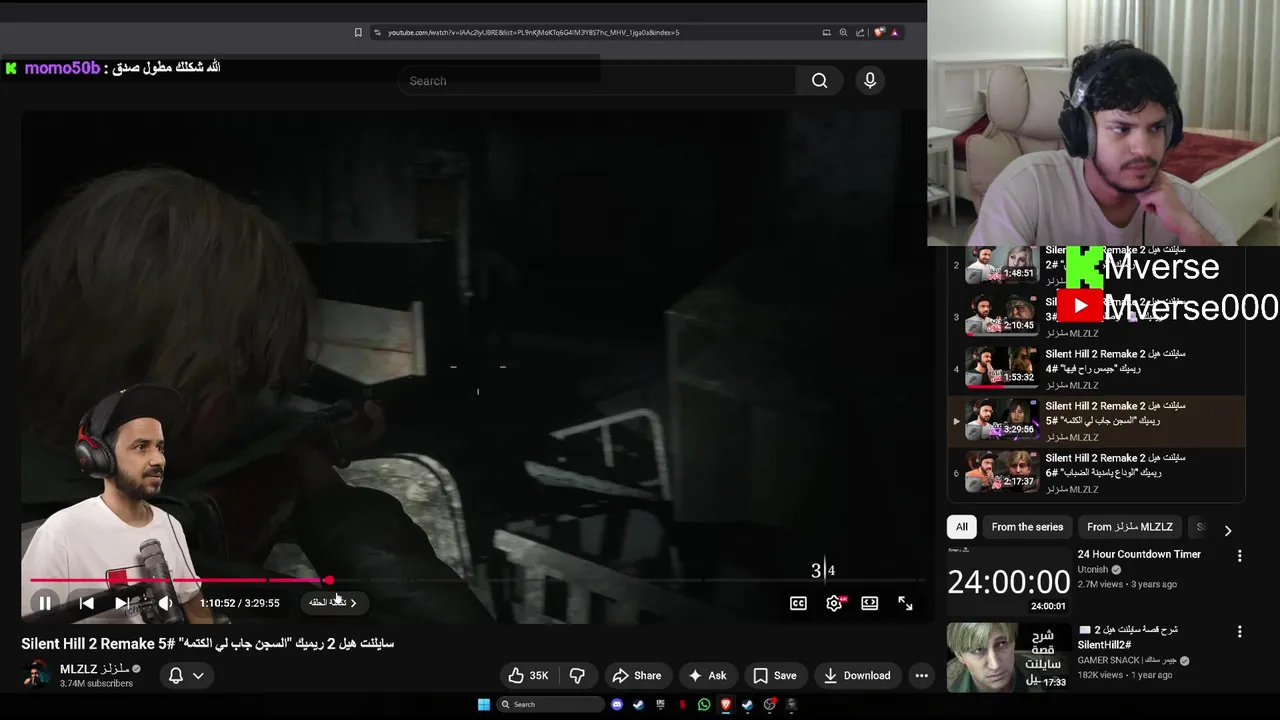Open options menu for Countdown Timer video
This screenshot has height=720, width=1280.
(x=1239, y=556)
